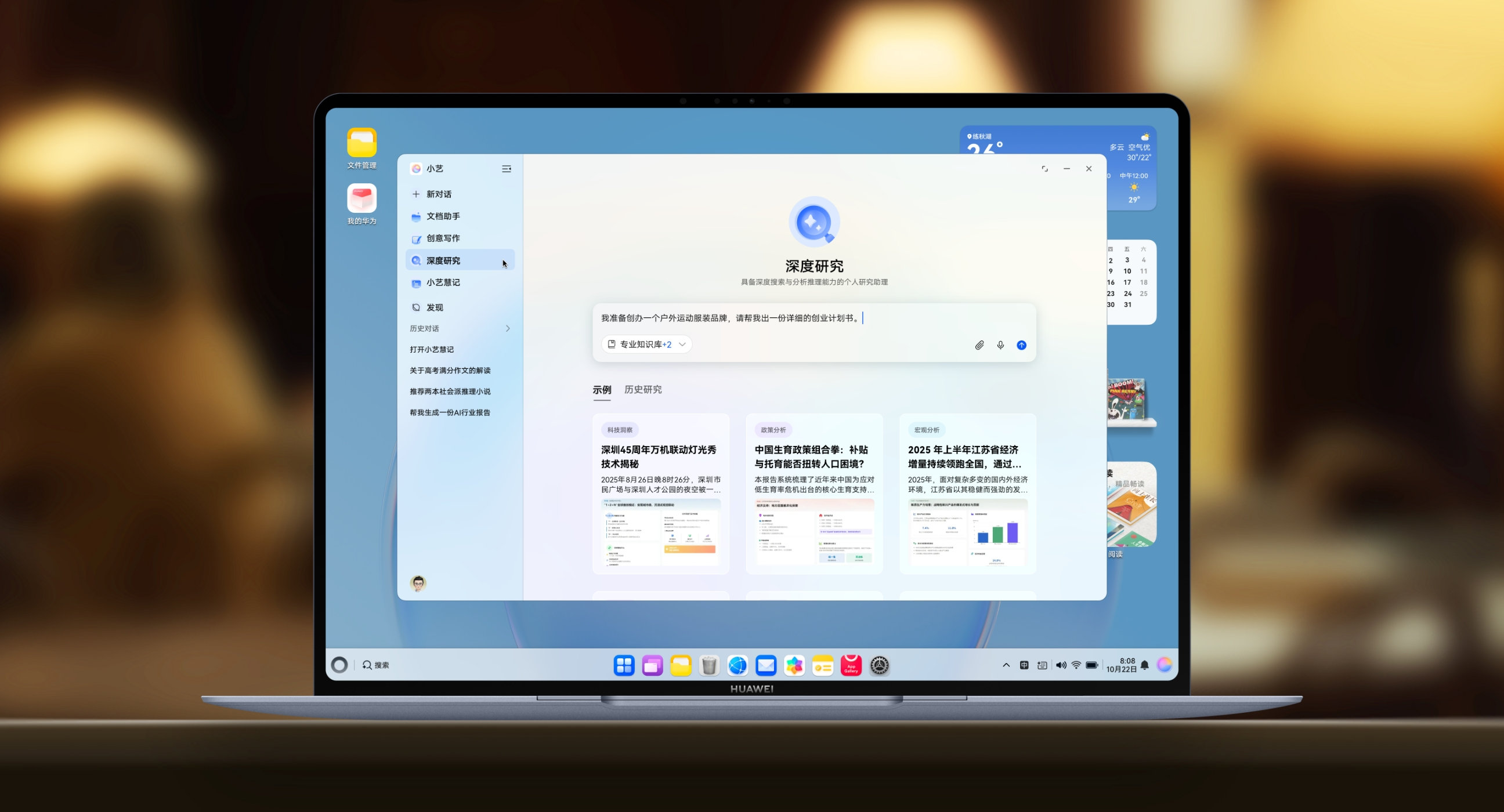This screenshot has width=1504, height=812.
Task: Open 文档助手 in the sidebar
Action: tap(443, 216)
